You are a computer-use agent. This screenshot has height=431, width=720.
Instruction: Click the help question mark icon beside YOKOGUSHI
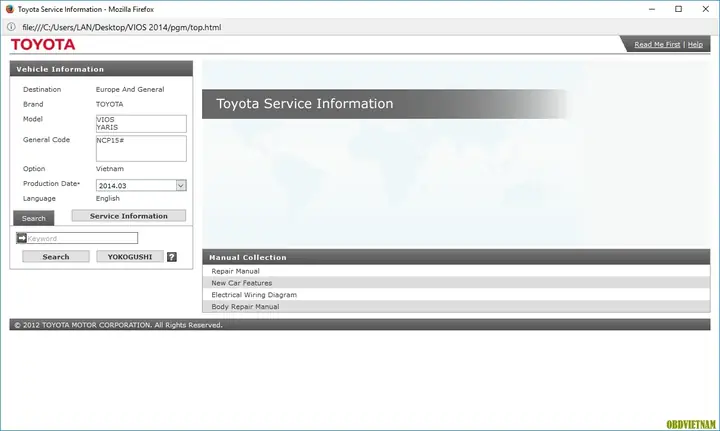click(x=172, y=257)
